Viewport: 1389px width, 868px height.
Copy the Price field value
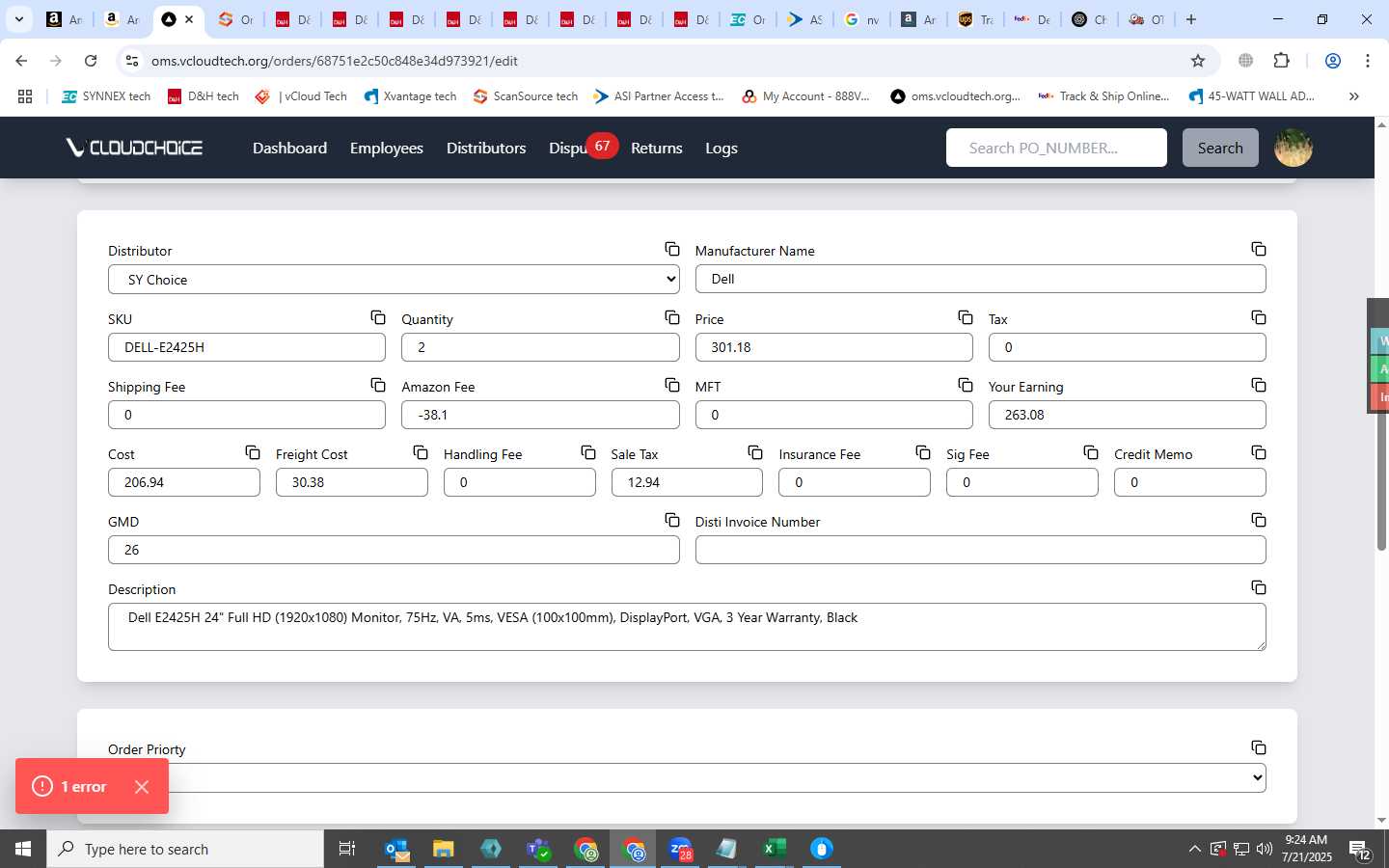click(x=966, y=317)
